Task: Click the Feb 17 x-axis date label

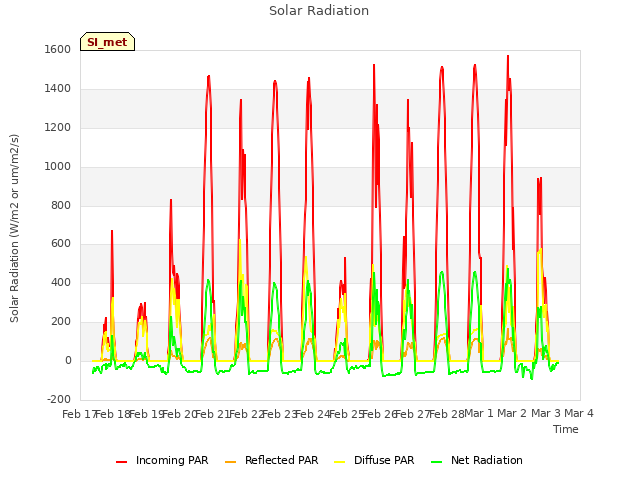Action: (79, 414)
